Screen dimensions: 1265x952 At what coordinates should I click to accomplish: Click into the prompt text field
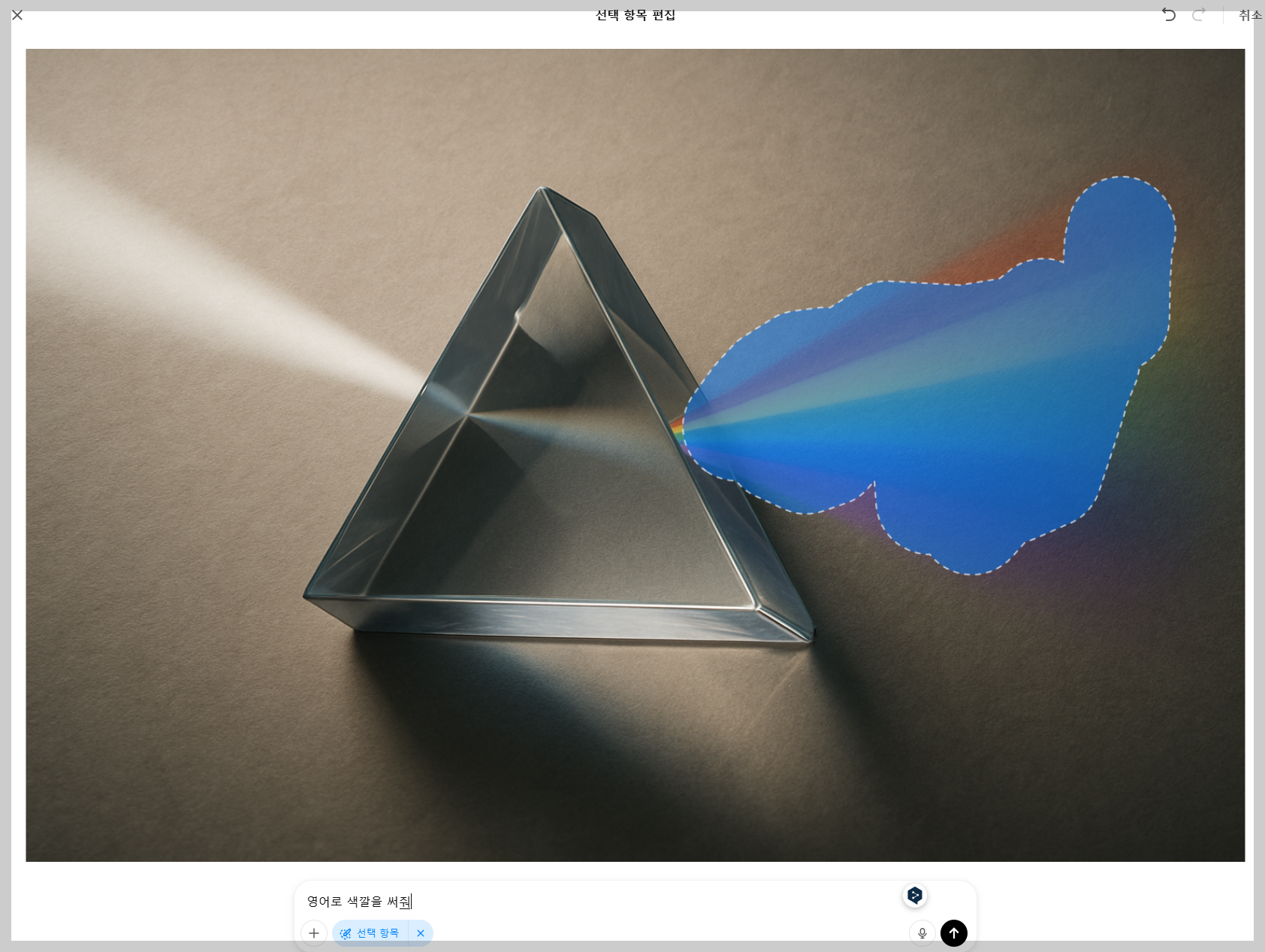click(x=601, y=901)
